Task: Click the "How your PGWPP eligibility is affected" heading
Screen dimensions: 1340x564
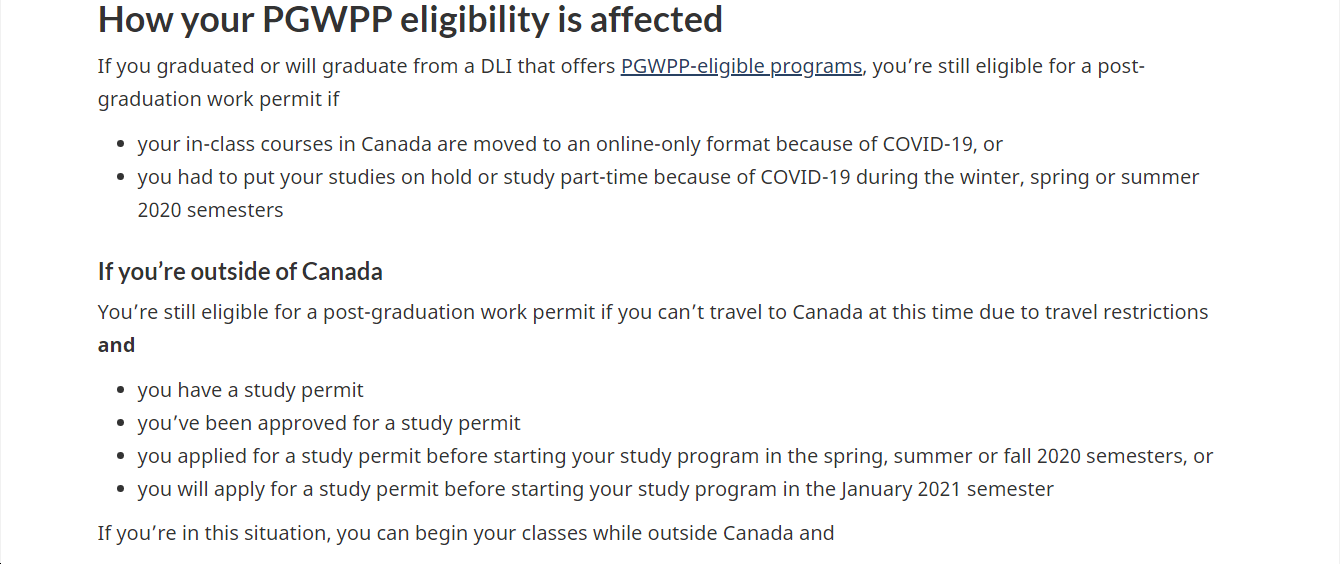Action: 410,19
